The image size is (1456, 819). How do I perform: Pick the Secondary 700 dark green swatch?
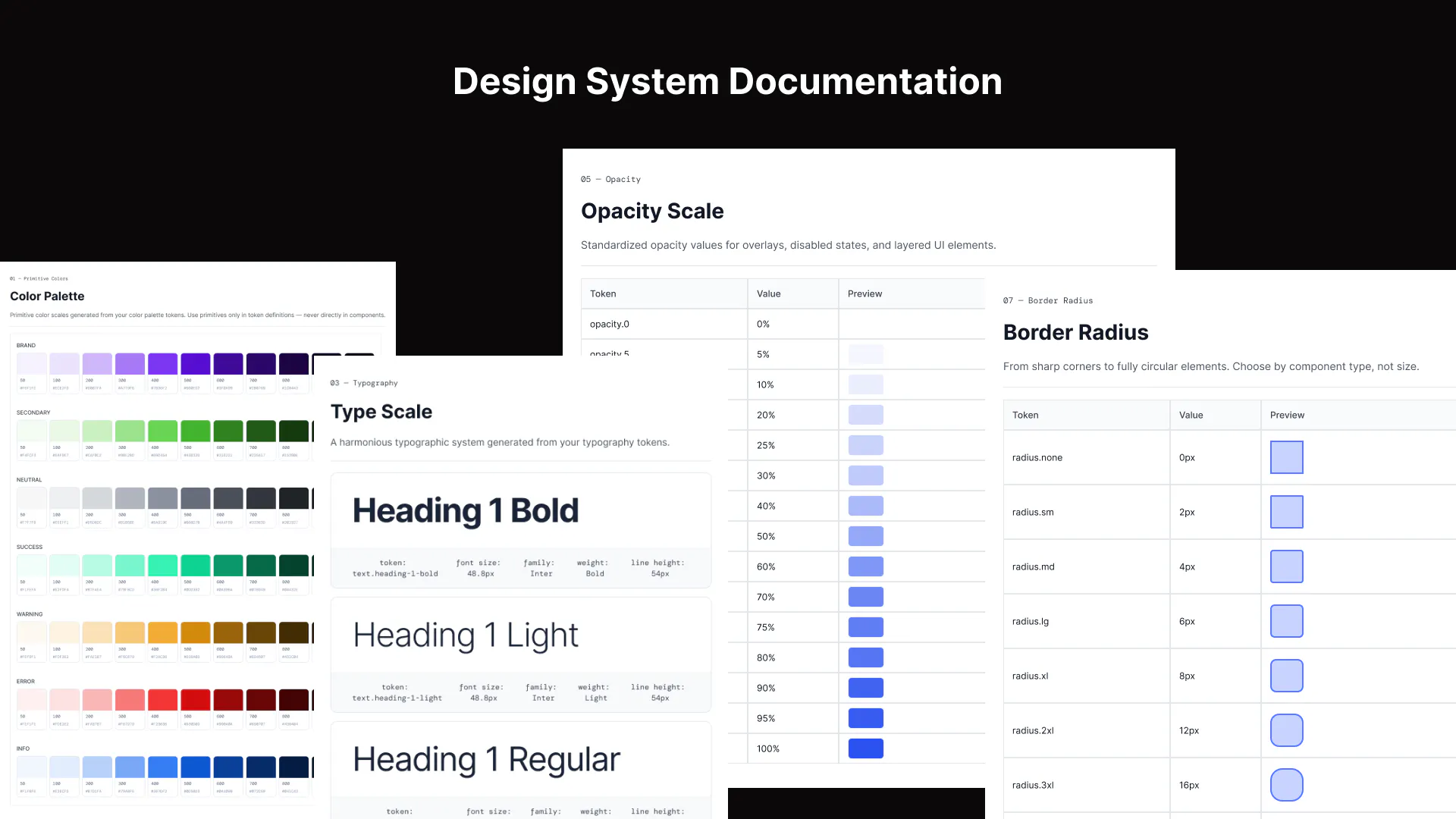click(261, 431)
